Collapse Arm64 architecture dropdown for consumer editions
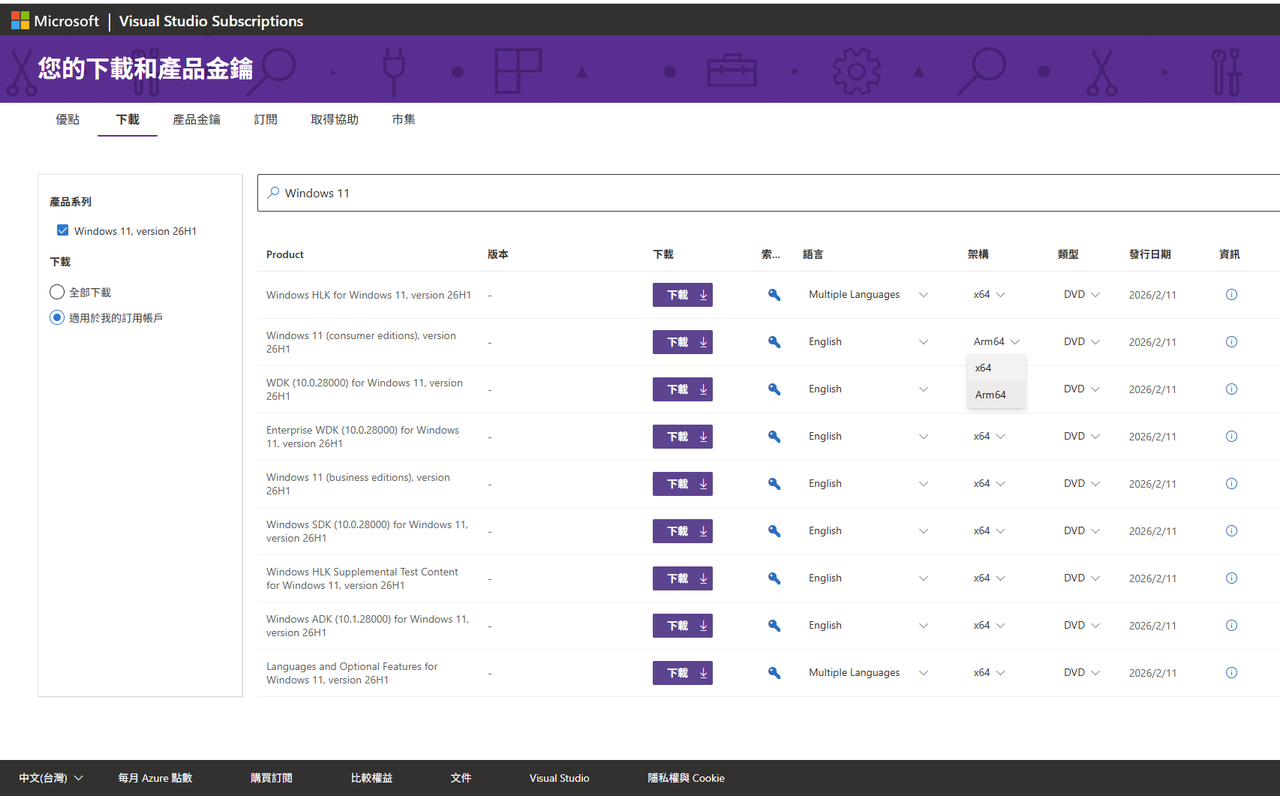1280x796 pixels. coord(996,342)
